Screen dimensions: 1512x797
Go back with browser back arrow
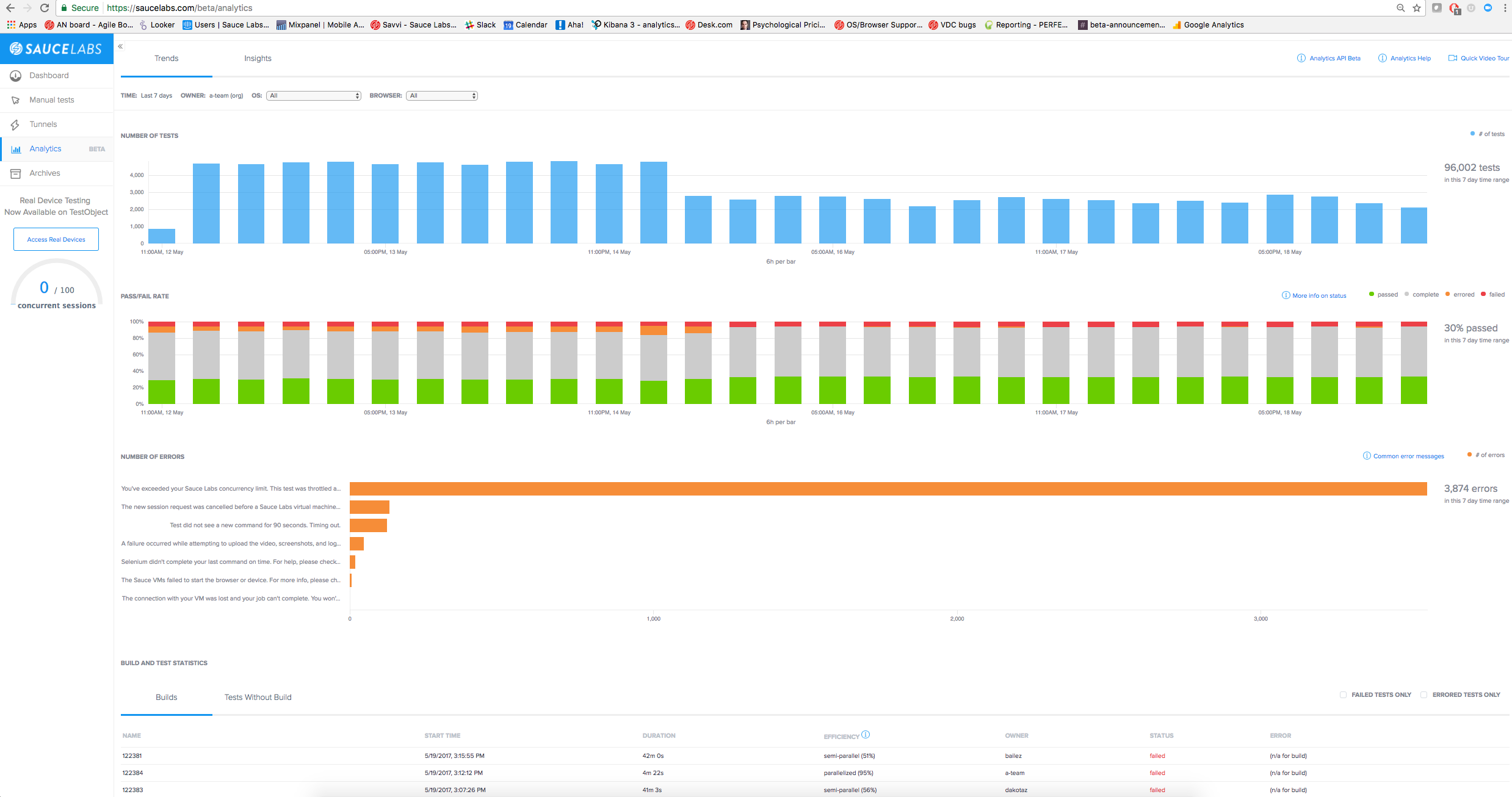pos(10,8)
